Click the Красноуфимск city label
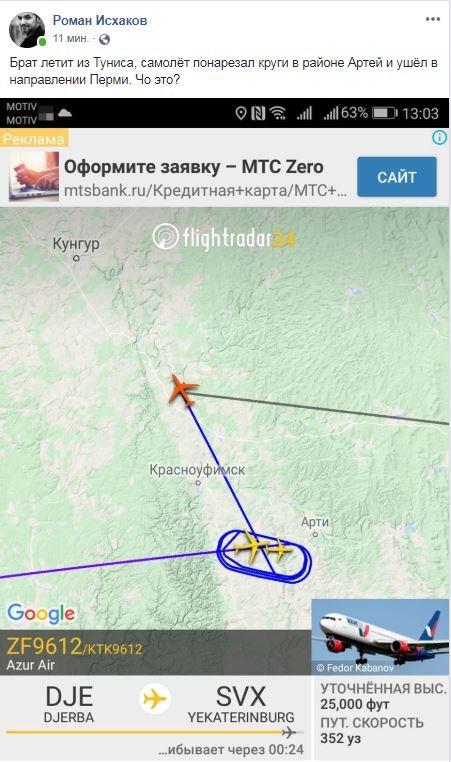This screenshot has height=762, width=451. (x=197, y=470)
